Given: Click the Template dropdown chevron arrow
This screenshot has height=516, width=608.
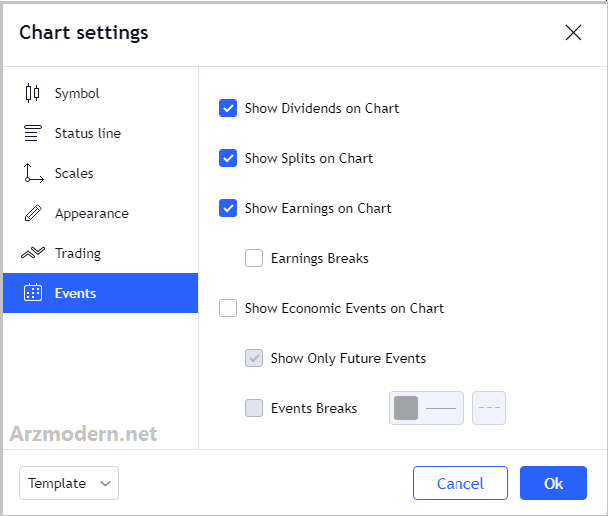Looking at the screenshot, I should point(105,483).
